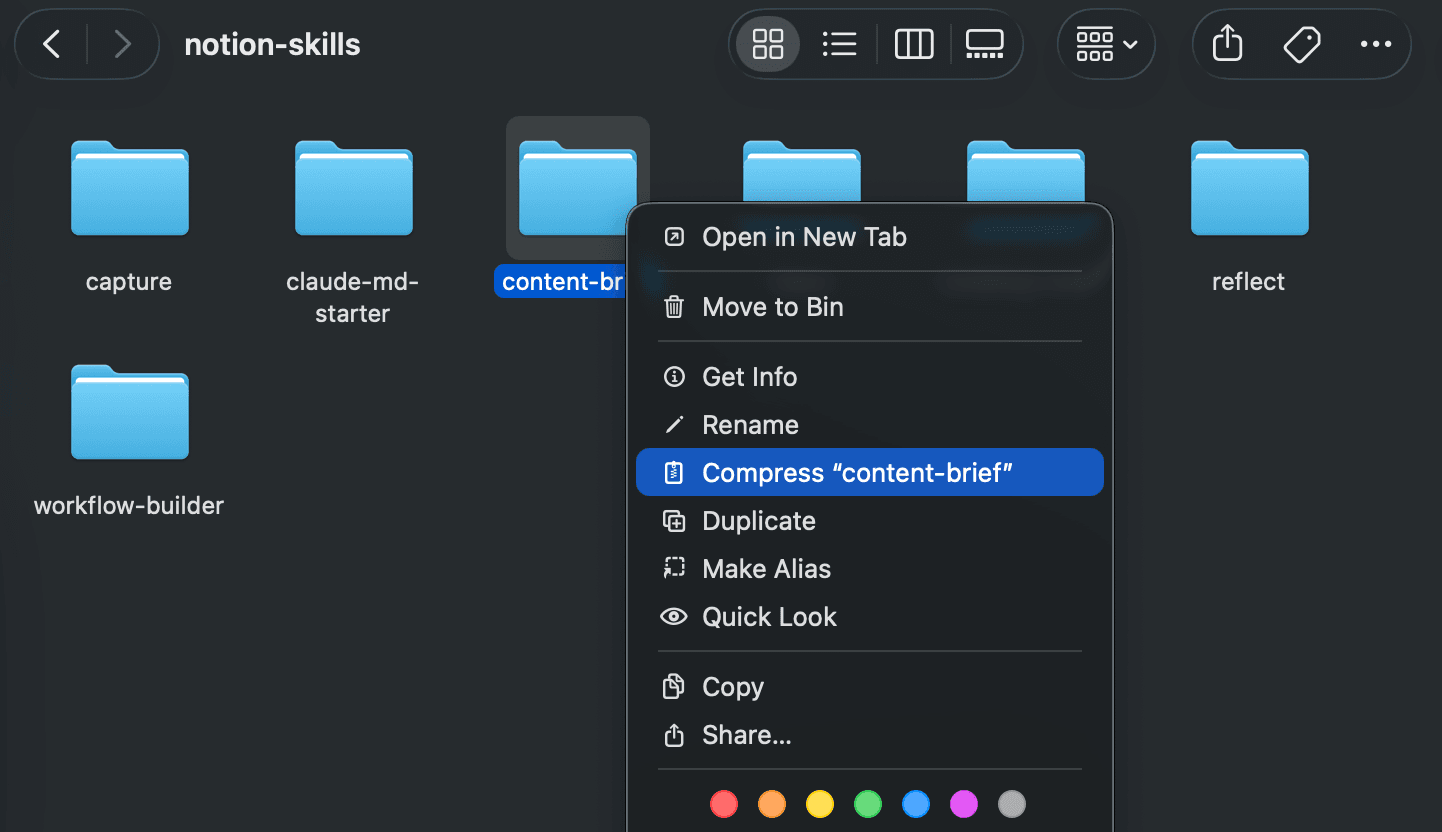This screenshot has width=1442, height=832.
Task: Select the workflow-builder folder icon
Action: pos(130,412)
